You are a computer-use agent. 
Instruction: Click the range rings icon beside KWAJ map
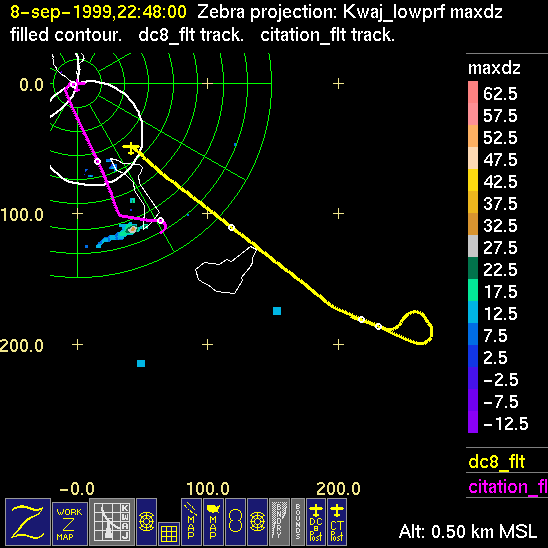146,521
